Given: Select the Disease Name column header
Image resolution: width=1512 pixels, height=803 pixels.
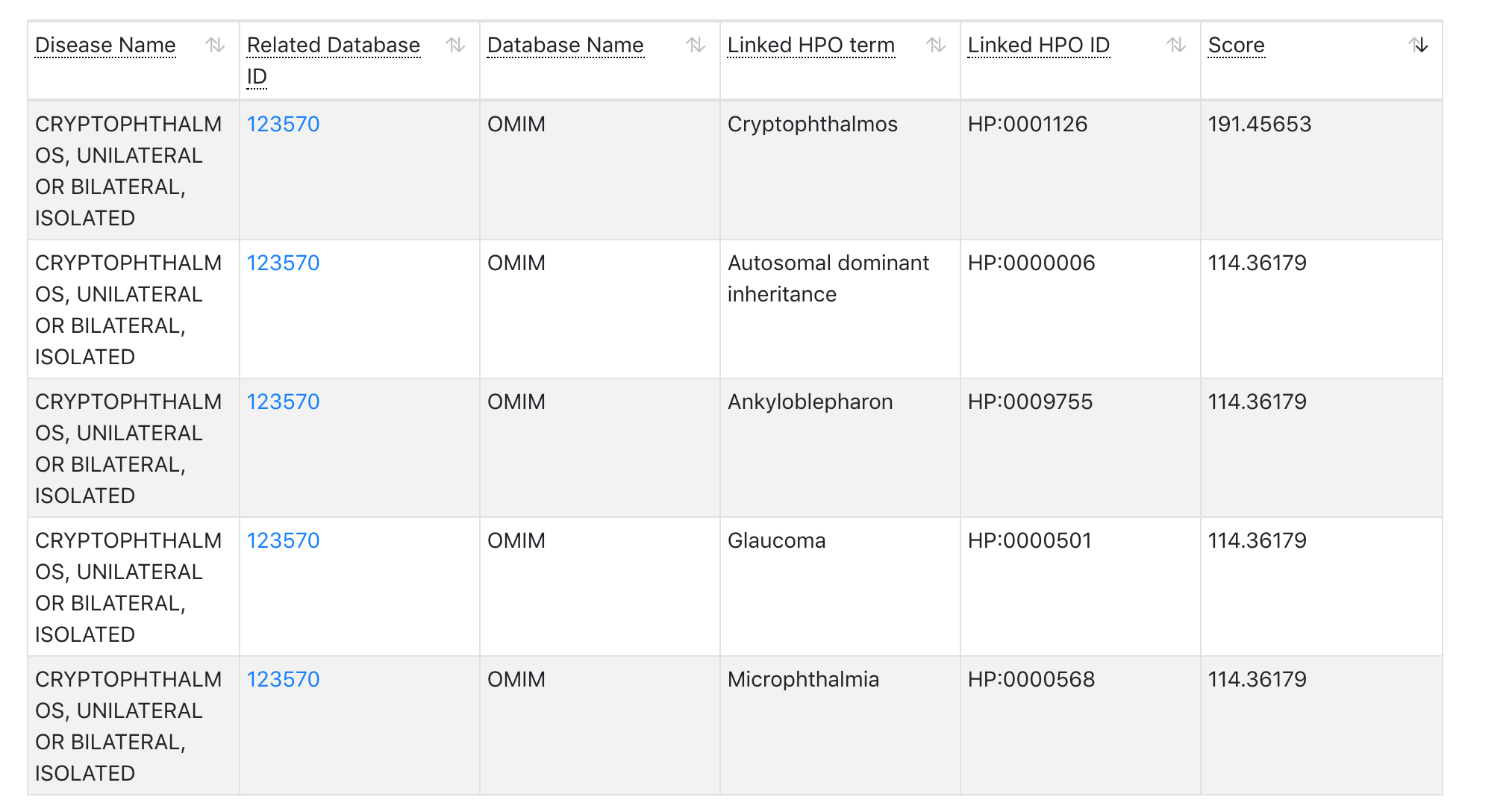Looking at the screenshot, I should pos(105,46).
